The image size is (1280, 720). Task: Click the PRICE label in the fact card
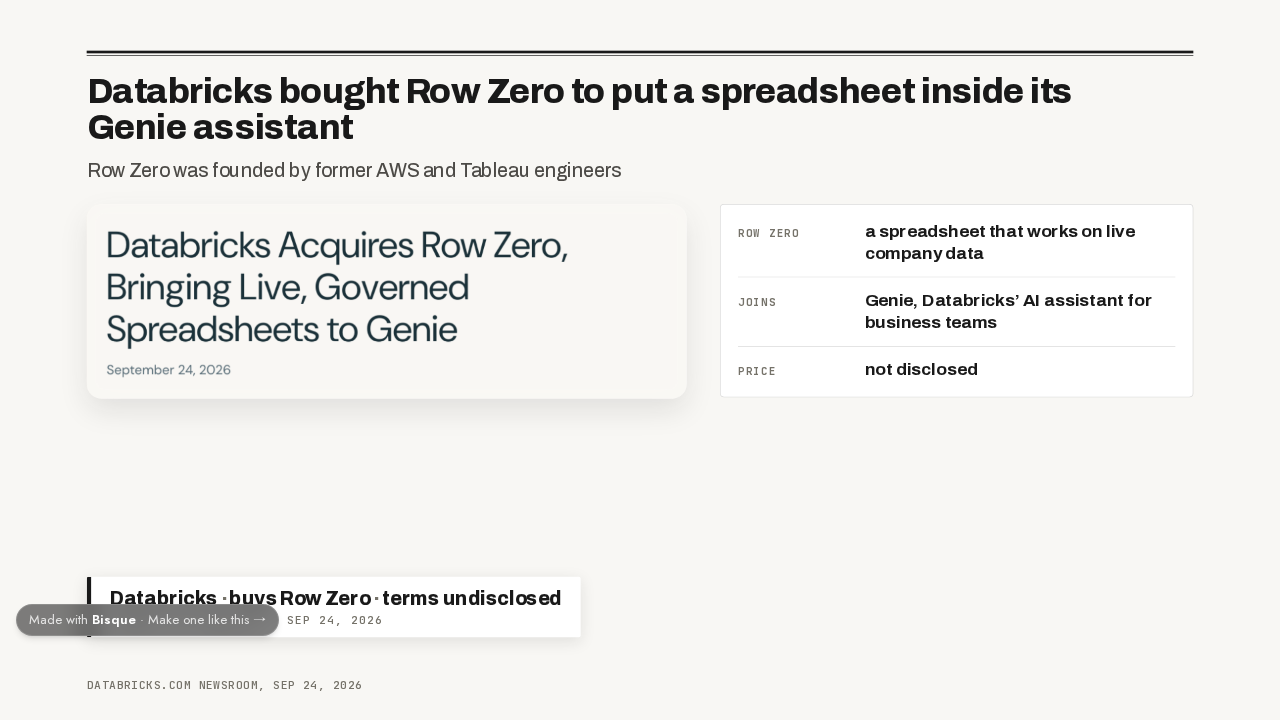[757, 372]
